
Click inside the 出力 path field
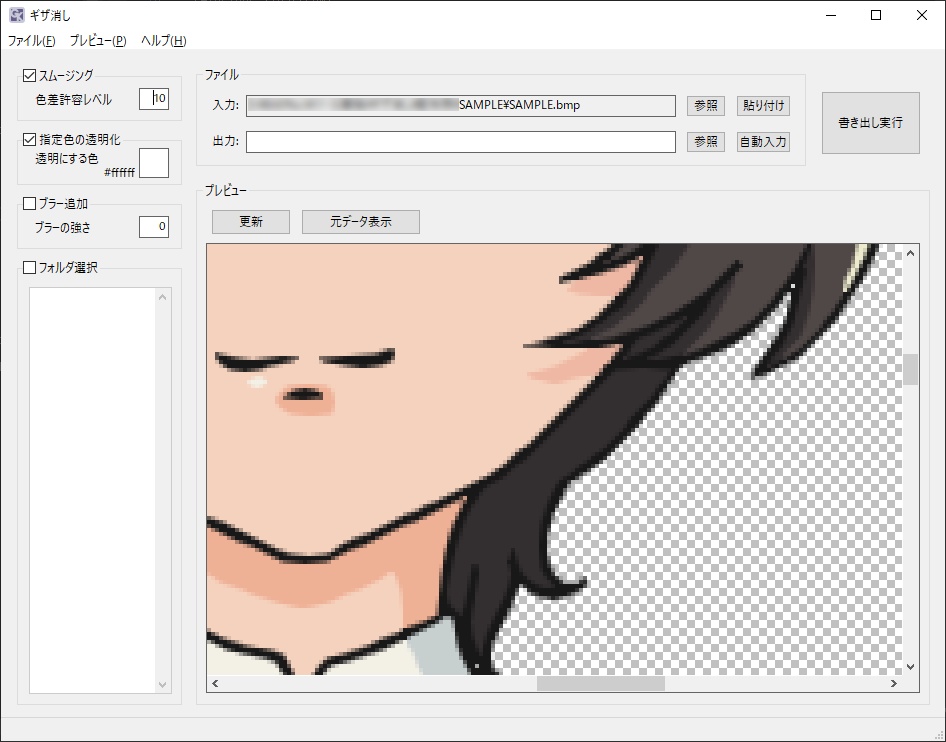pyautogui.click(x=460, y=141)
